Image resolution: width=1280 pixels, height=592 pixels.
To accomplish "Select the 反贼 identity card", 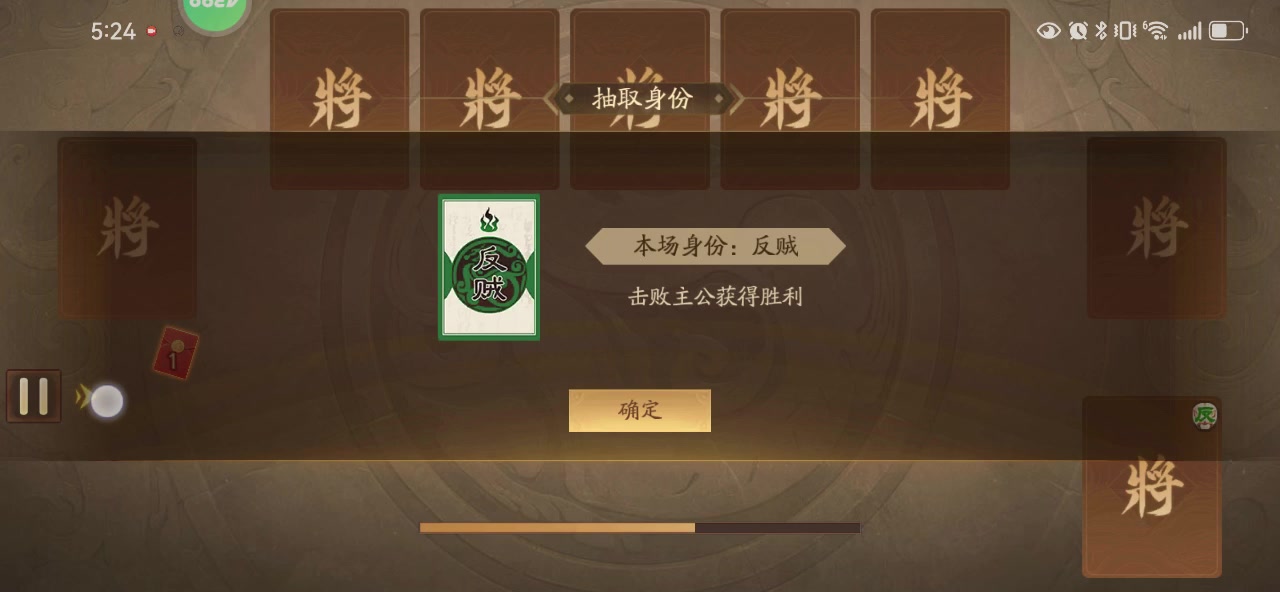I will click(489, 267).
